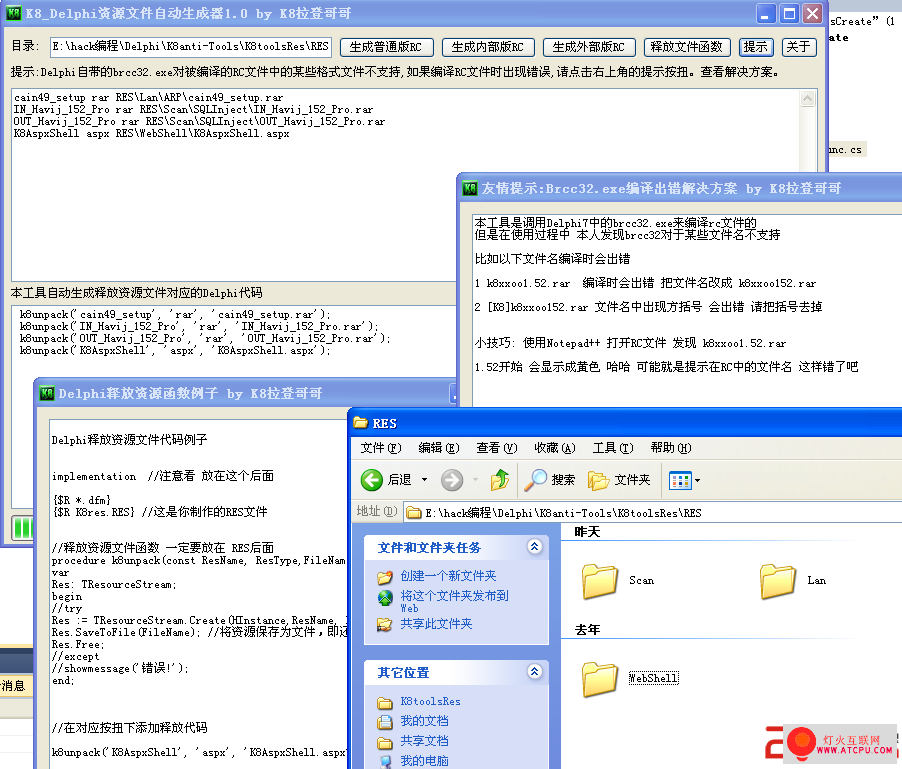Open the 帮助(H) menu
The image size is (902, 769).
coord(671,448)
